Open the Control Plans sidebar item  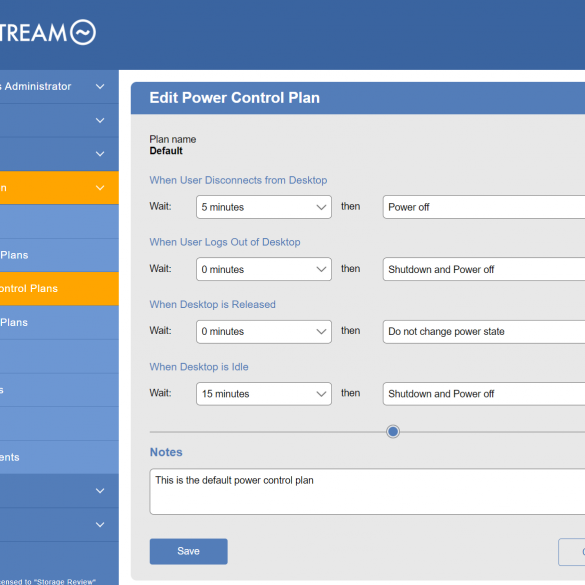59,288
